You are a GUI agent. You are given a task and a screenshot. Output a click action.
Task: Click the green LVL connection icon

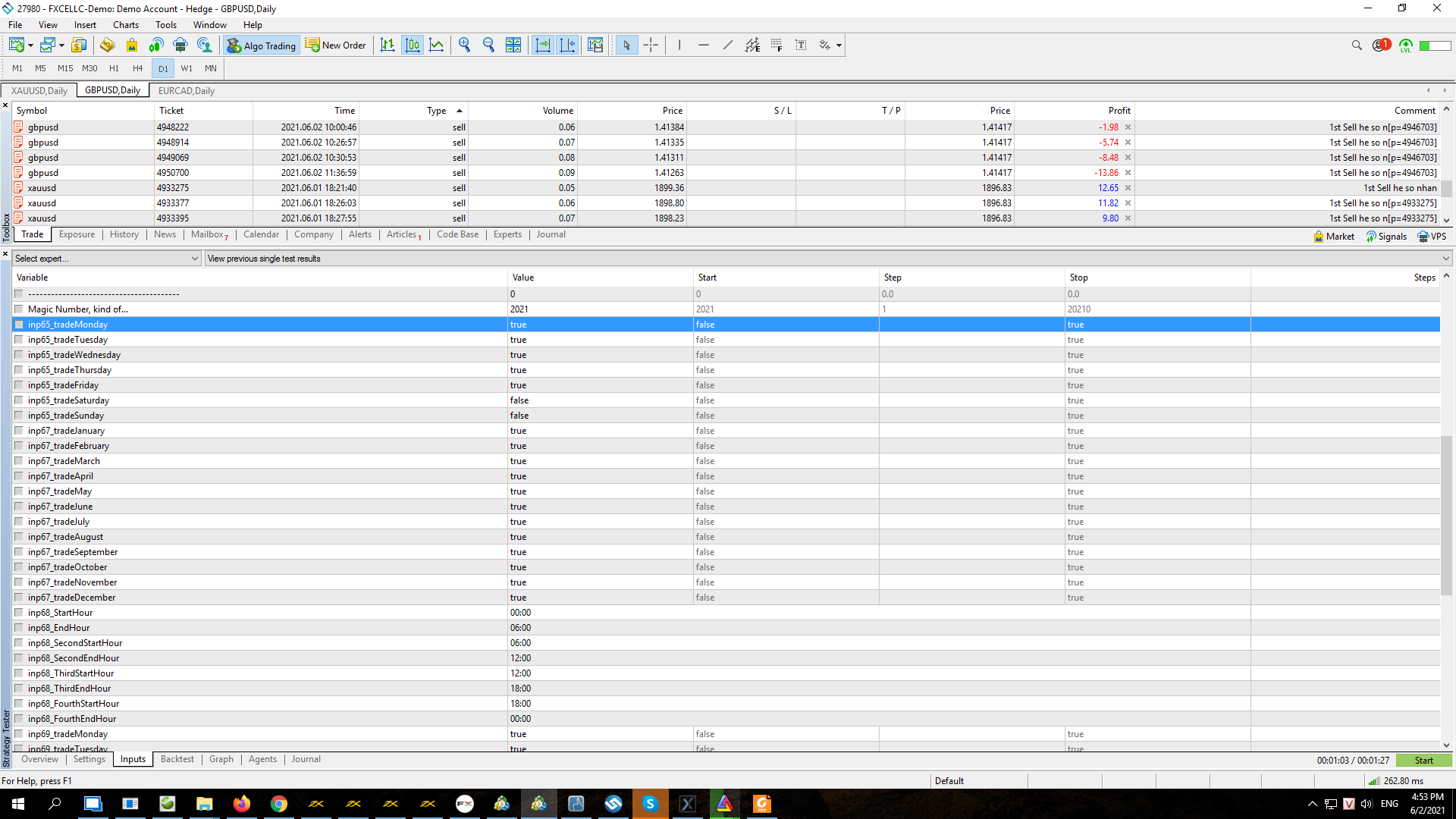pyautogui.click(x=1406, y=46)
